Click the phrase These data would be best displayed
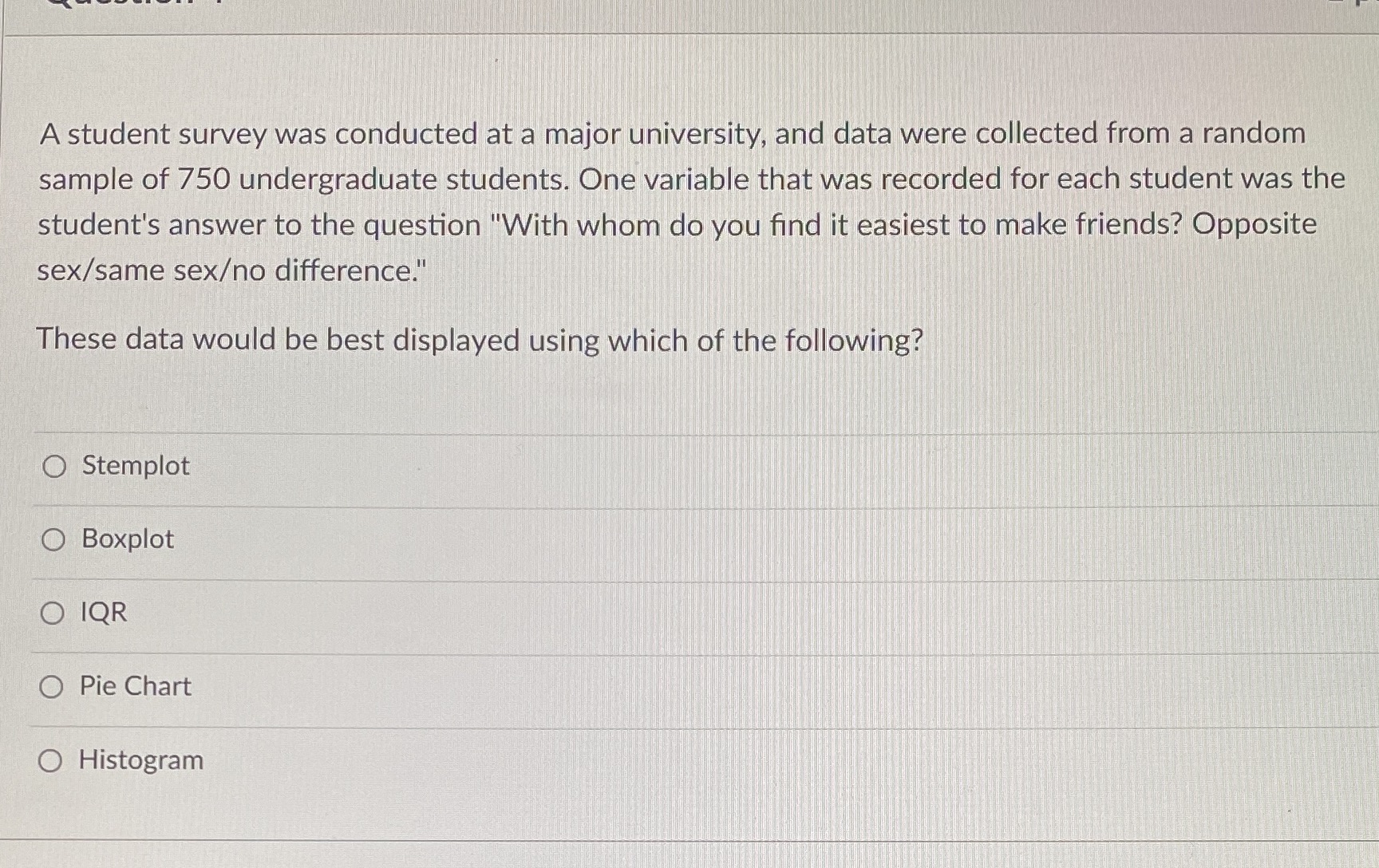The height and width of the screenshot is (868, 1379). tap(479, 340)
